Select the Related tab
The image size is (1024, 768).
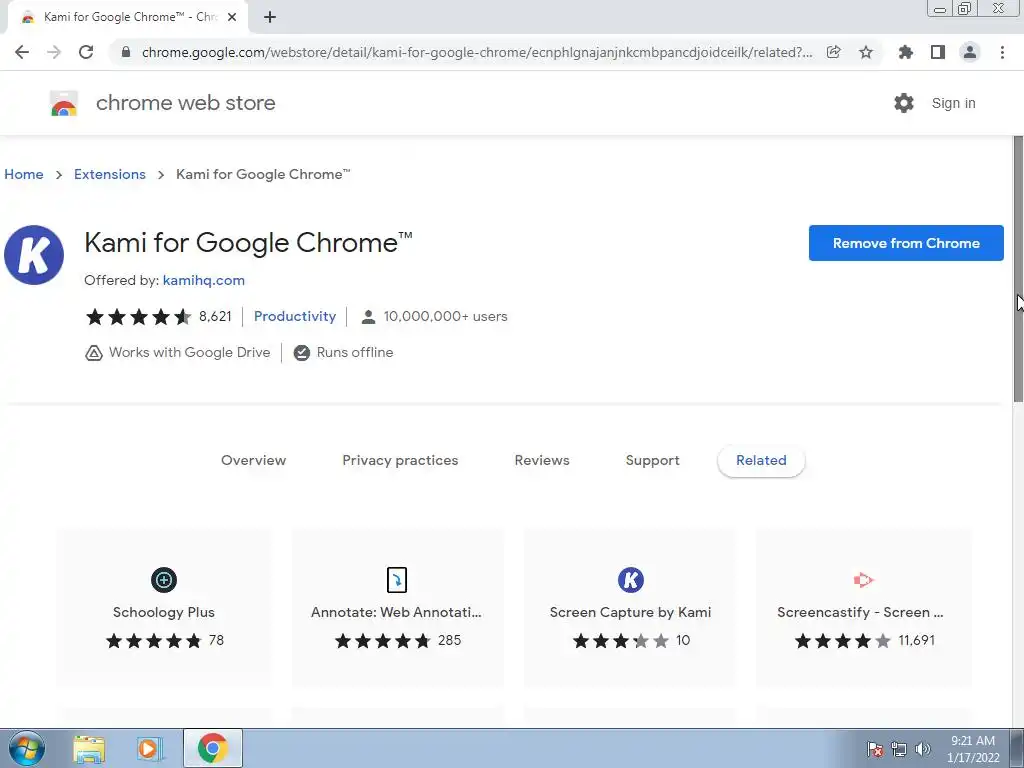coord(761,460)
